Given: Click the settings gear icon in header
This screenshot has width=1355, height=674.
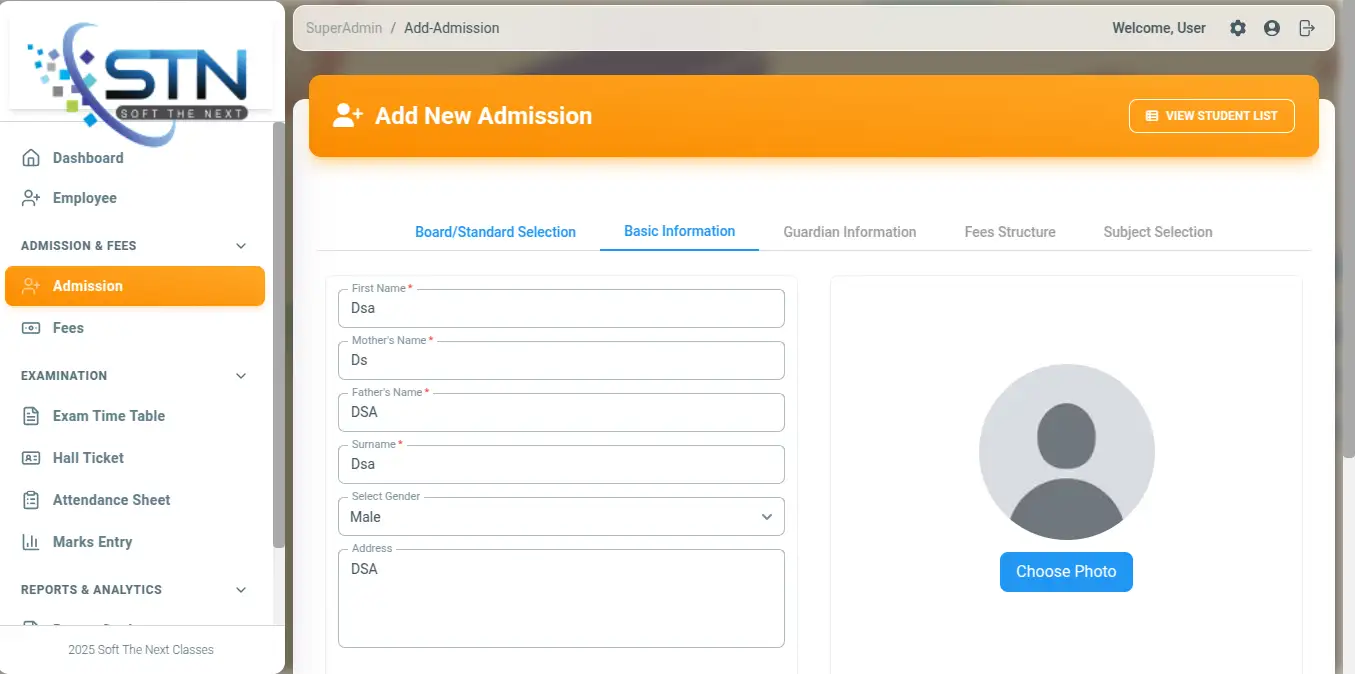Looking at the screenshot, I should click(x=1238, y=28).
